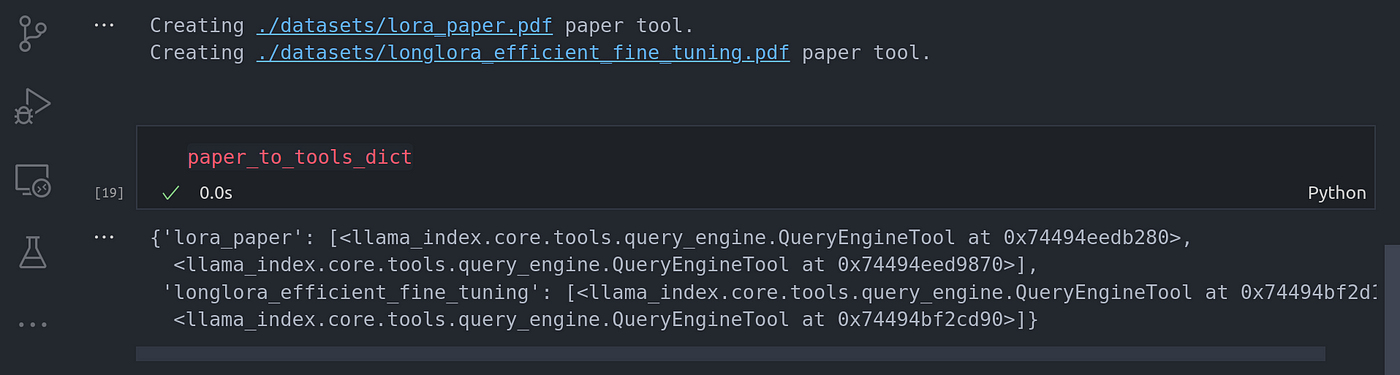
Task: Open output actions menu beside the dict result
Action: (103, 238)
